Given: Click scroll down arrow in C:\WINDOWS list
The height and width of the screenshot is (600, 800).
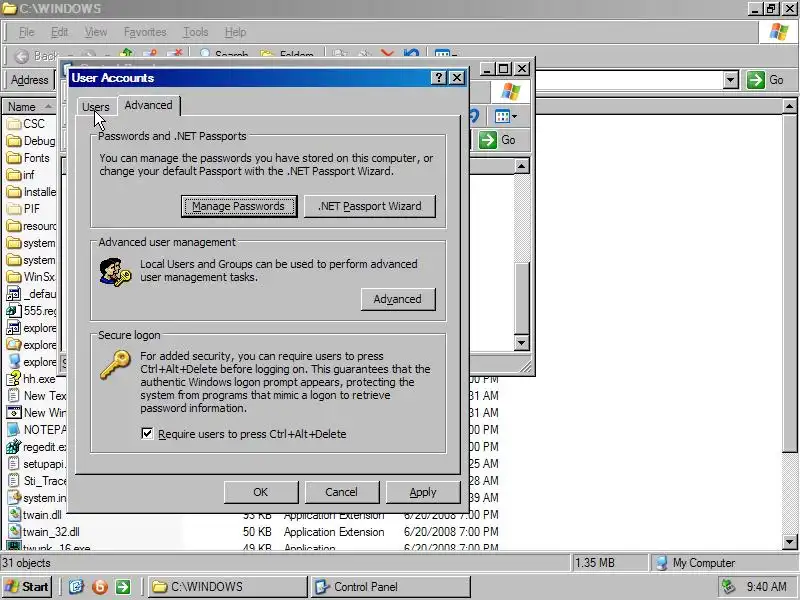Looking at the screenshot, I should click(x=789, y=542).
